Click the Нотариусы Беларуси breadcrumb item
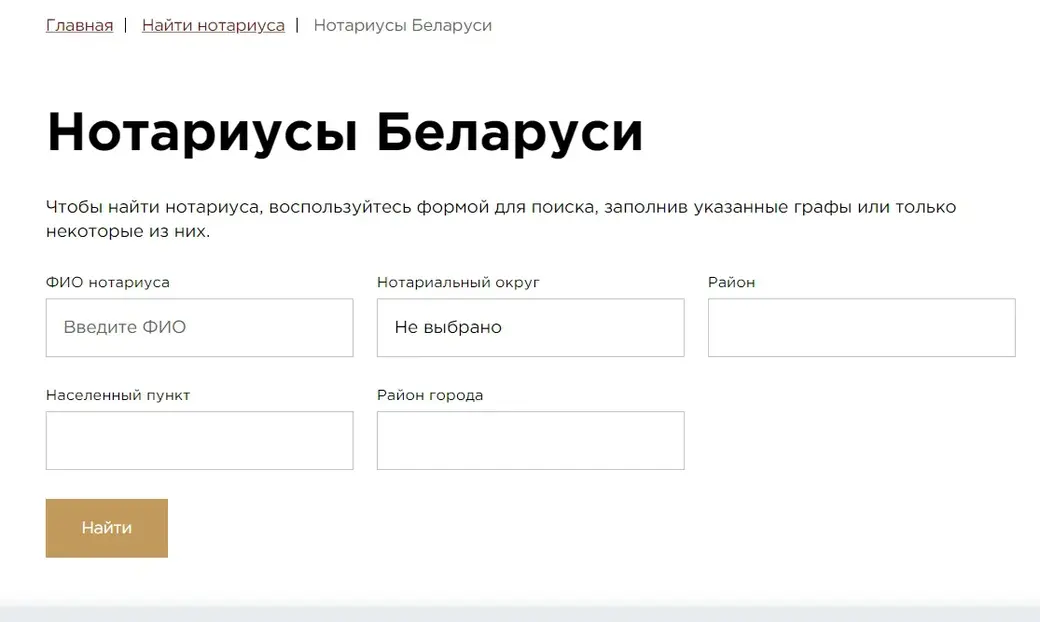 402,25
